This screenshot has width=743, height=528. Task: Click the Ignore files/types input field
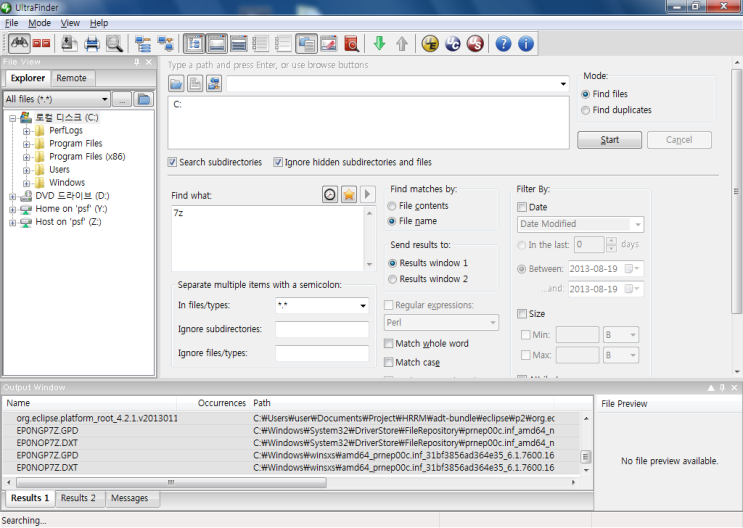tap(322, 353)
